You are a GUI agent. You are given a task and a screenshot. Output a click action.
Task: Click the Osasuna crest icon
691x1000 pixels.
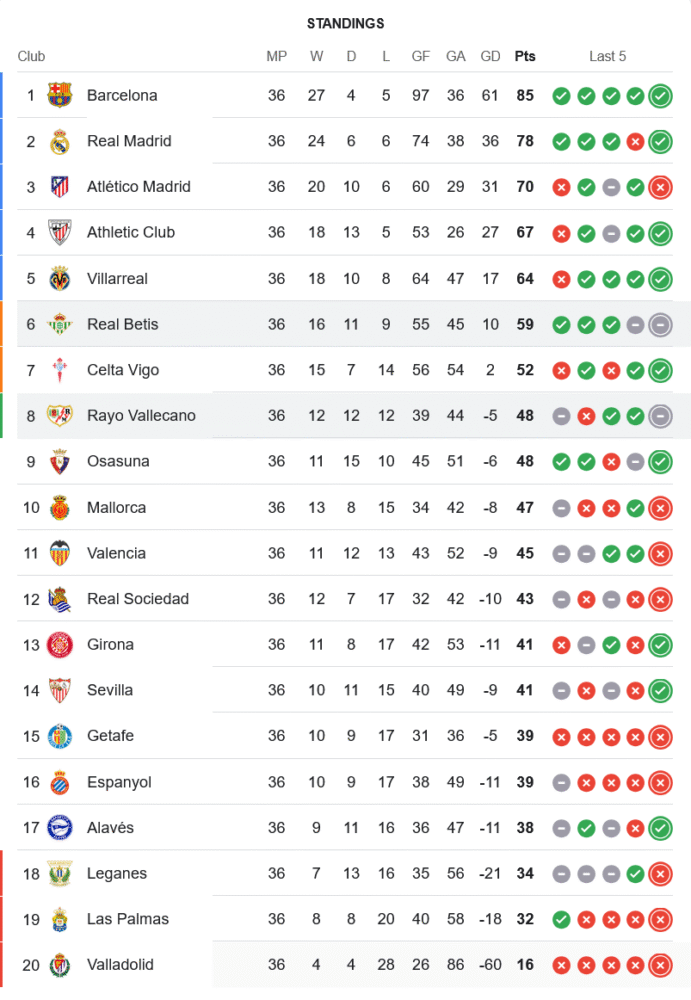pyautogui.click(x=60, y=462)
